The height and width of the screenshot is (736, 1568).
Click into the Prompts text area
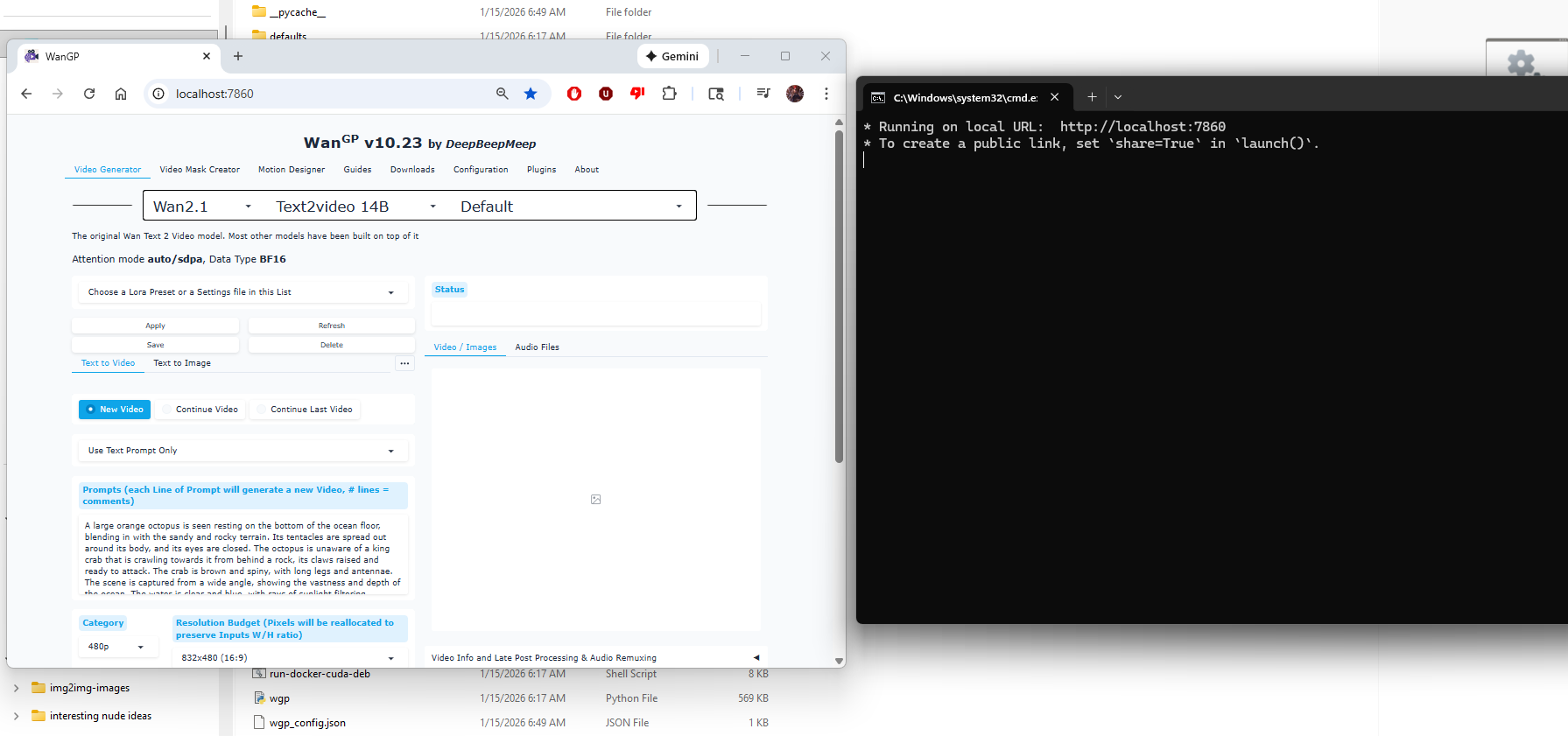pos(243,555)
